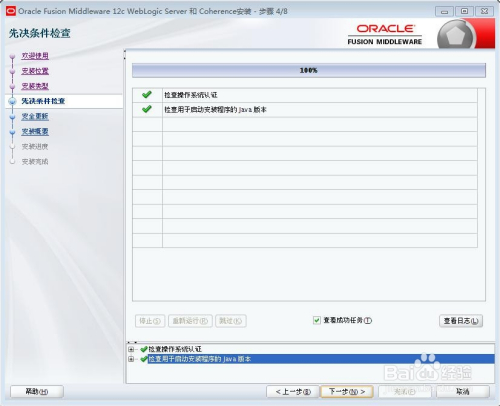Click the disabled 安装完成 step
500x406 pixels.
pyautogui.click(x=35, y=162)
